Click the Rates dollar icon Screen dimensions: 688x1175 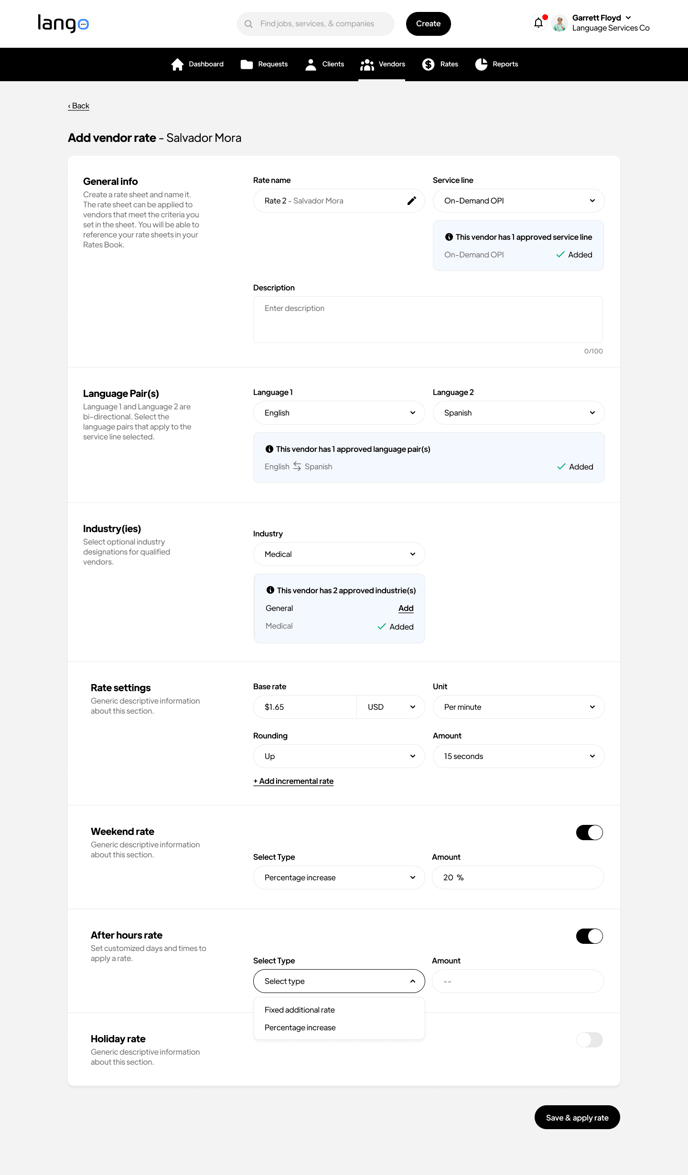click(x=428, y=64)
